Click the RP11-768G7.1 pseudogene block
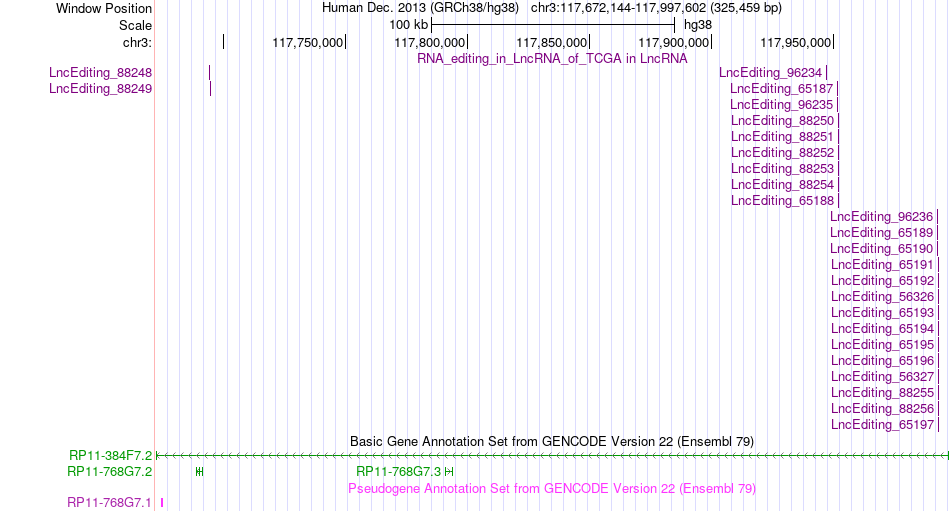 click(162, 503)
